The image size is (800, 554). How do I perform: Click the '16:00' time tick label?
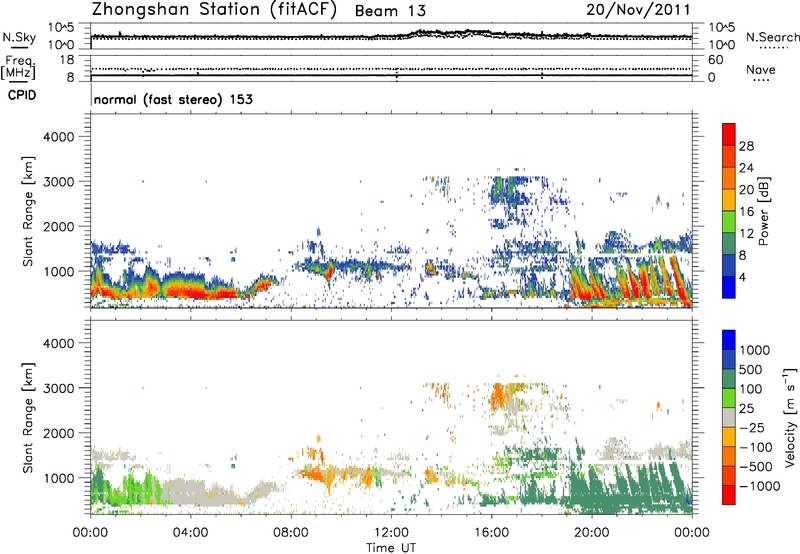click(x=491, y=533)
